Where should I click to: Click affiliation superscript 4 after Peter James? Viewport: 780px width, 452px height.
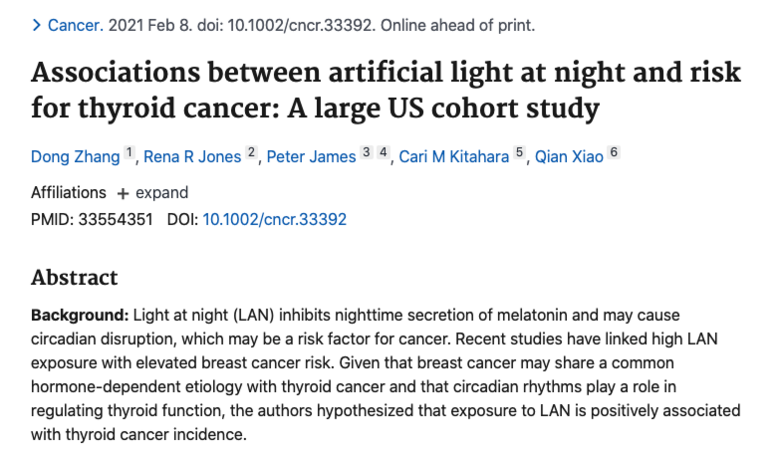coord(383,152)
